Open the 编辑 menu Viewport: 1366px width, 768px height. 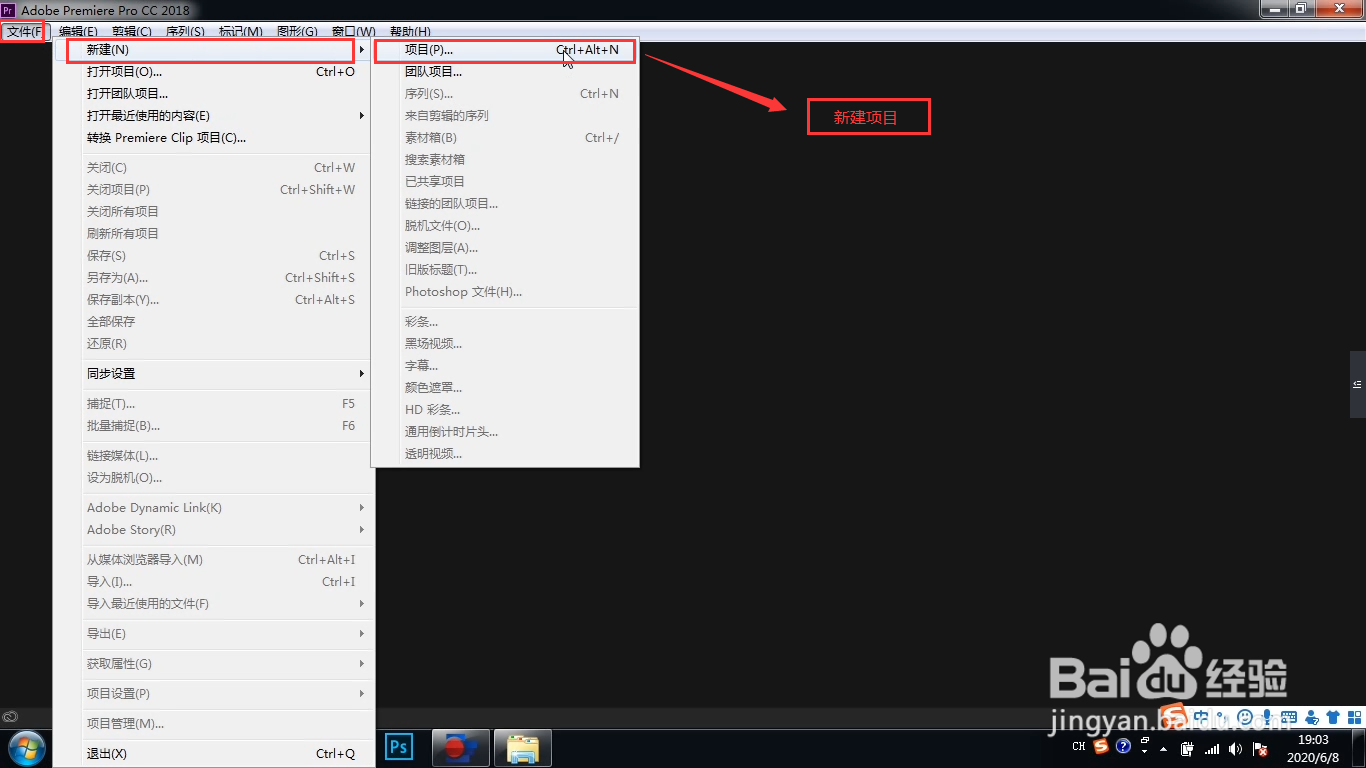click(x=78, y=31)
